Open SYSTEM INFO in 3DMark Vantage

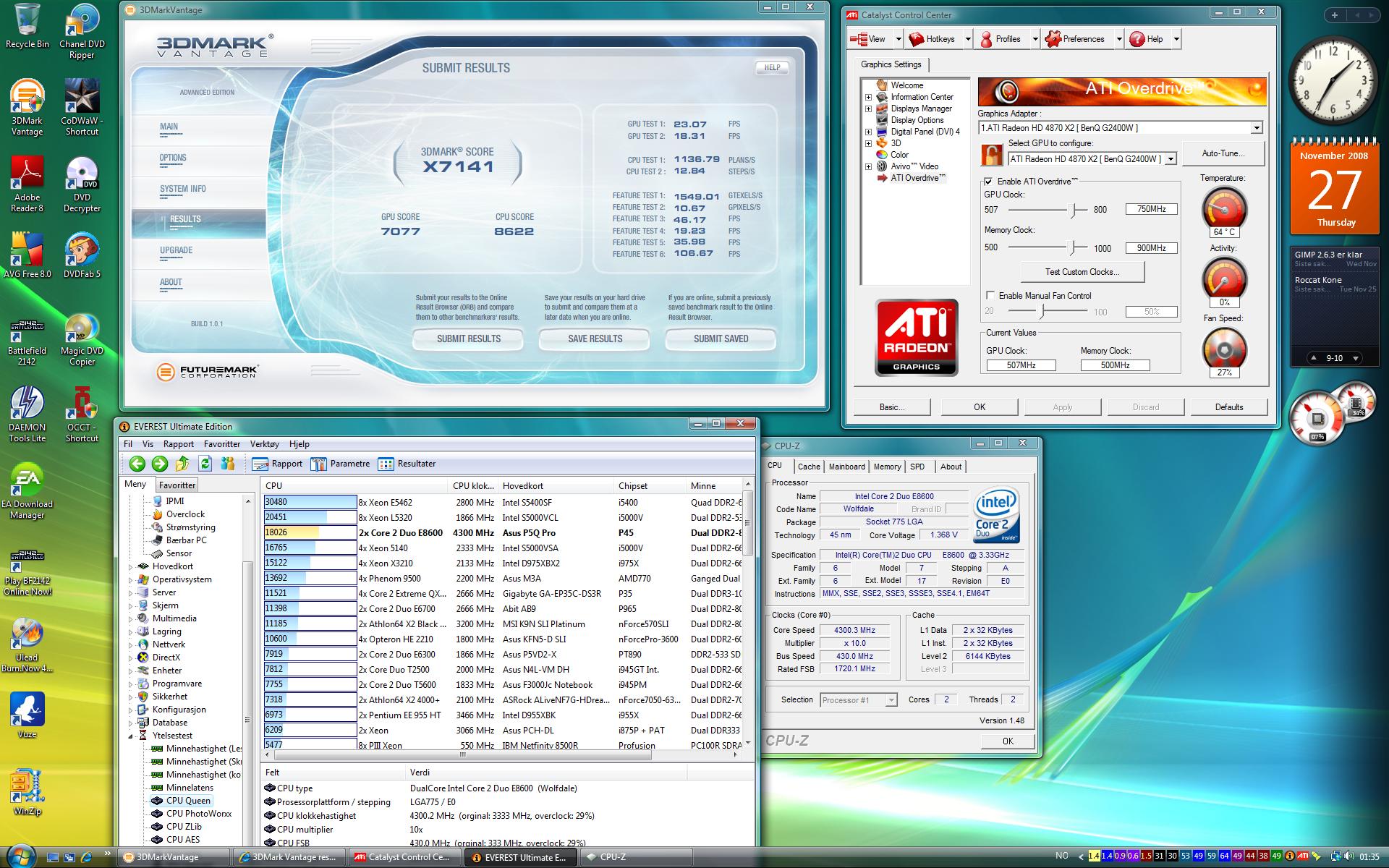coord(183,189)
